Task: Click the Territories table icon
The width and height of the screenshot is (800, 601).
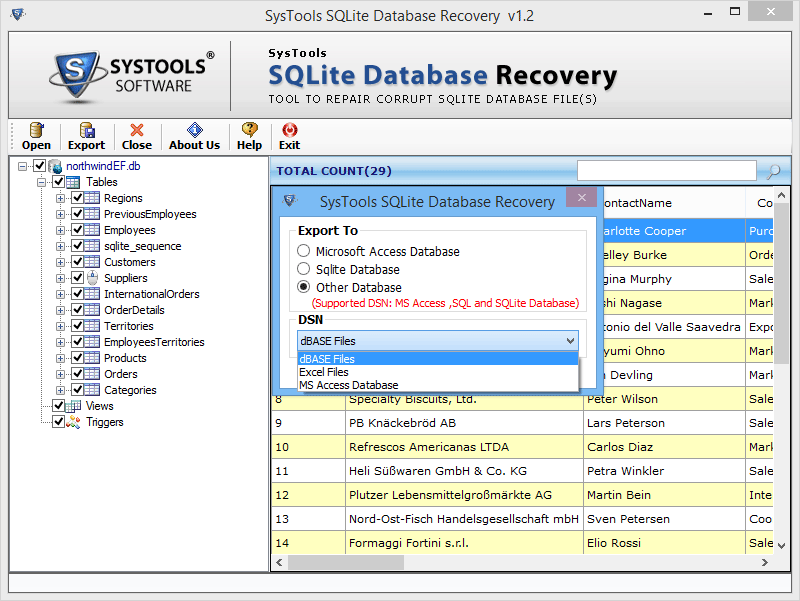Action: point(92,326)
